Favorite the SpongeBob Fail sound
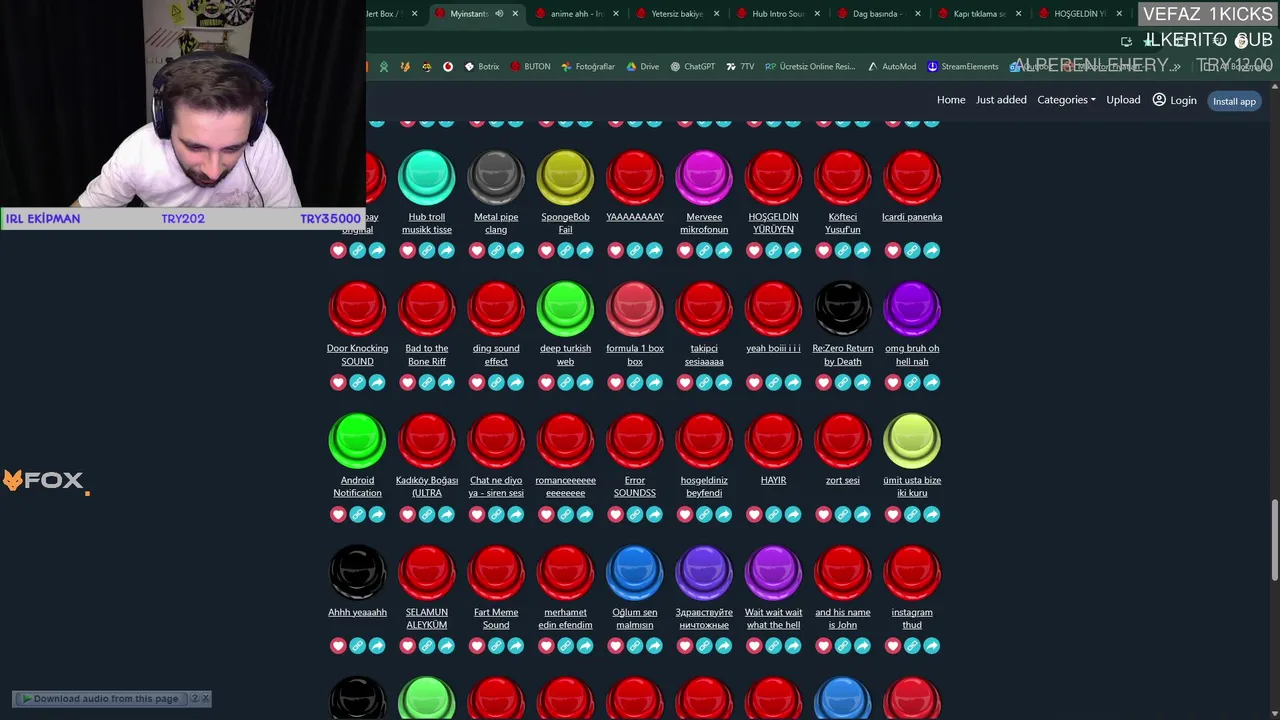 546,251
